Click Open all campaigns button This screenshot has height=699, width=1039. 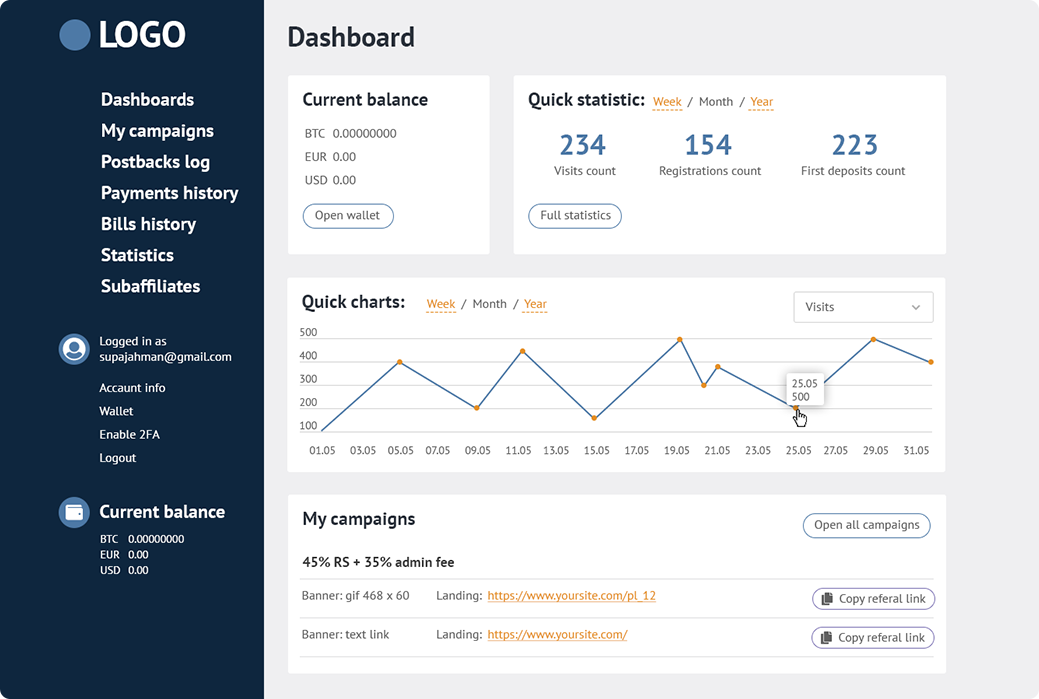(x=867, y=525)
